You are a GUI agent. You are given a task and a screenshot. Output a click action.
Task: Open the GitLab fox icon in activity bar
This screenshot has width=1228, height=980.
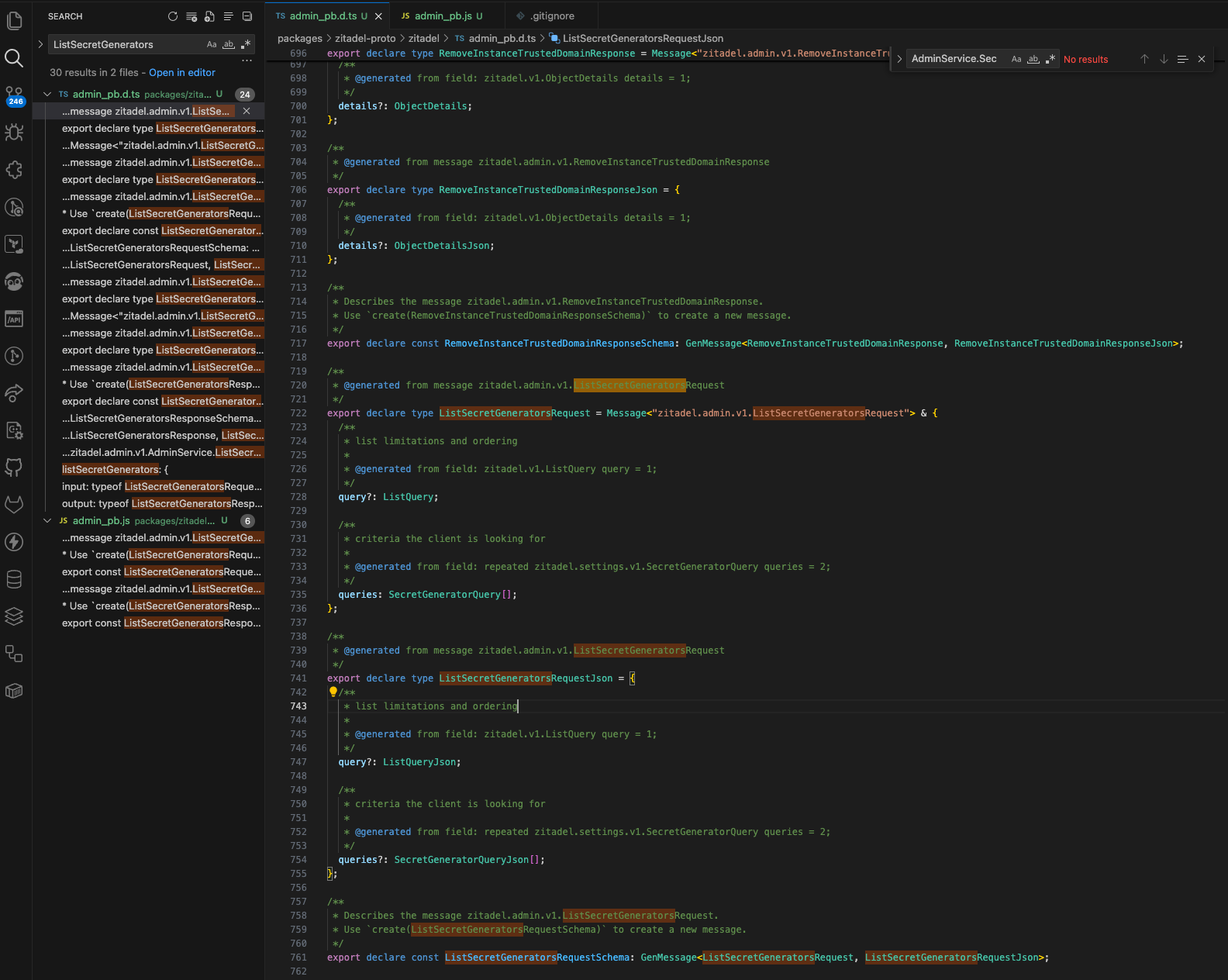pyautogui.click(x=14, y=504)
